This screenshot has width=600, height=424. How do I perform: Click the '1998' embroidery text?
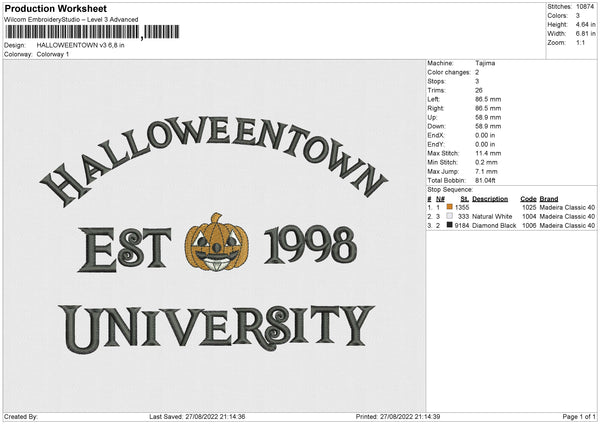(x=310, y=245)
